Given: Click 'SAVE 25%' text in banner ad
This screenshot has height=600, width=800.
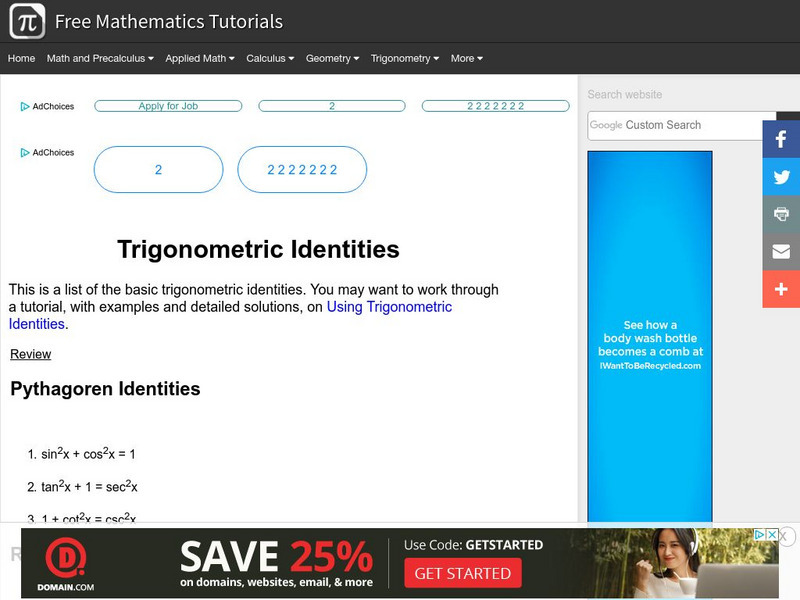Looking at the screenshot, I should click(x=276, y=556).
